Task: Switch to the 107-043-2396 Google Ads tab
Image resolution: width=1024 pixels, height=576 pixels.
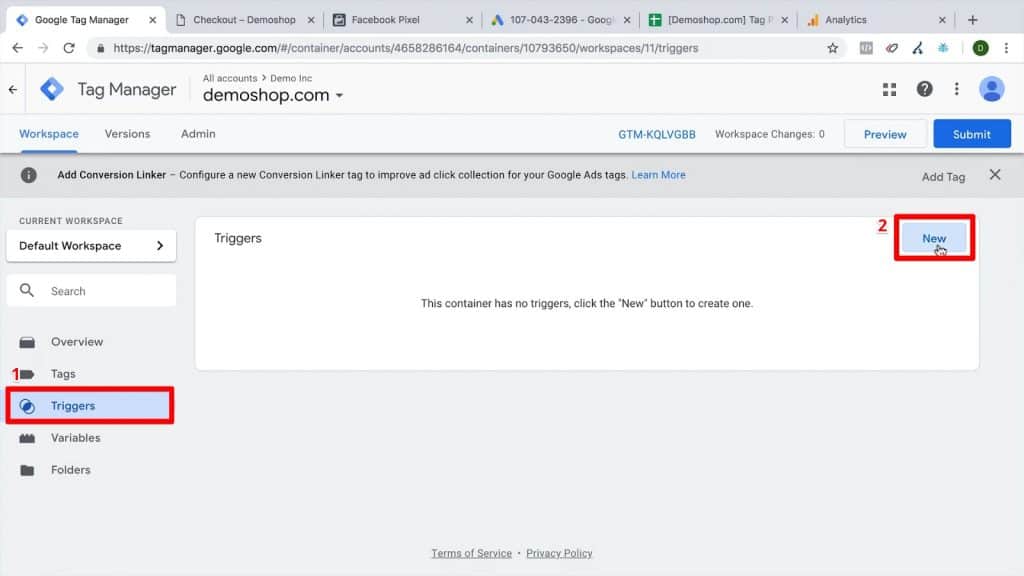Action: 560,20
